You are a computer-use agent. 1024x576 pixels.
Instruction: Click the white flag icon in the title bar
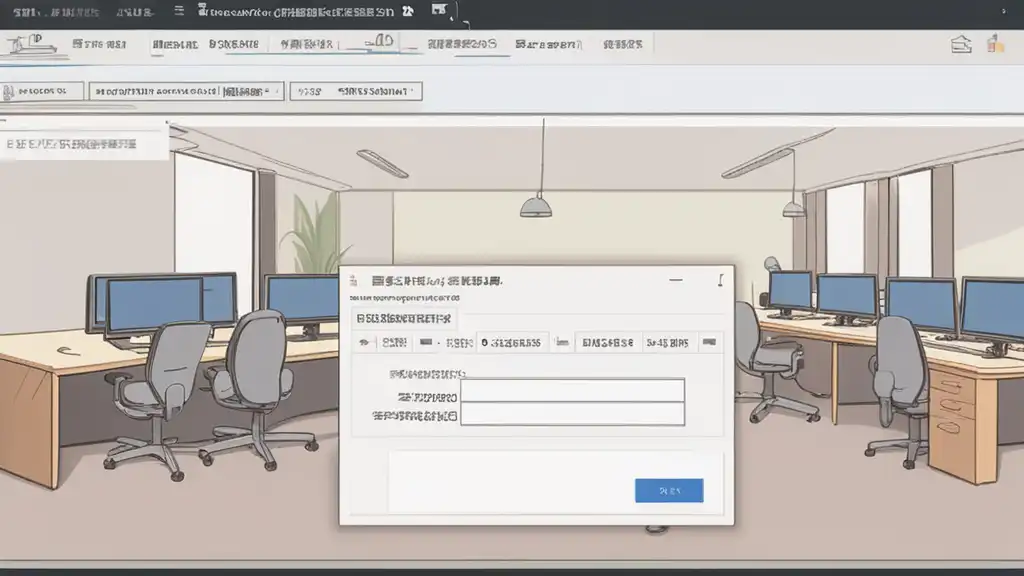(x=440, y=10)
